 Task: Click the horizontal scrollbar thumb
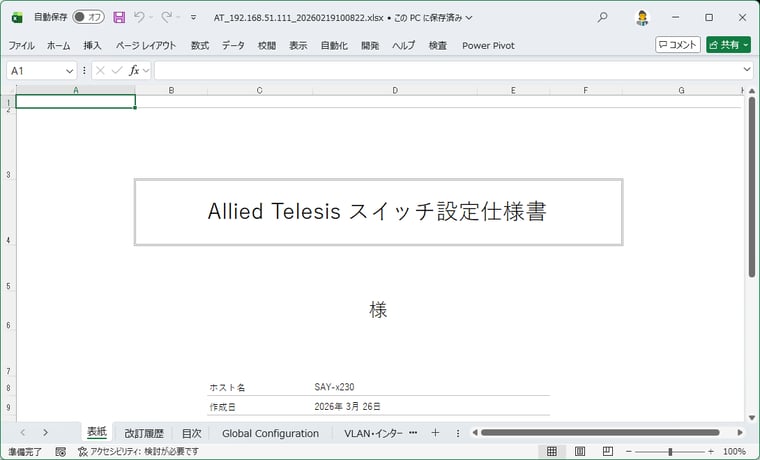[x=600, y=432]
